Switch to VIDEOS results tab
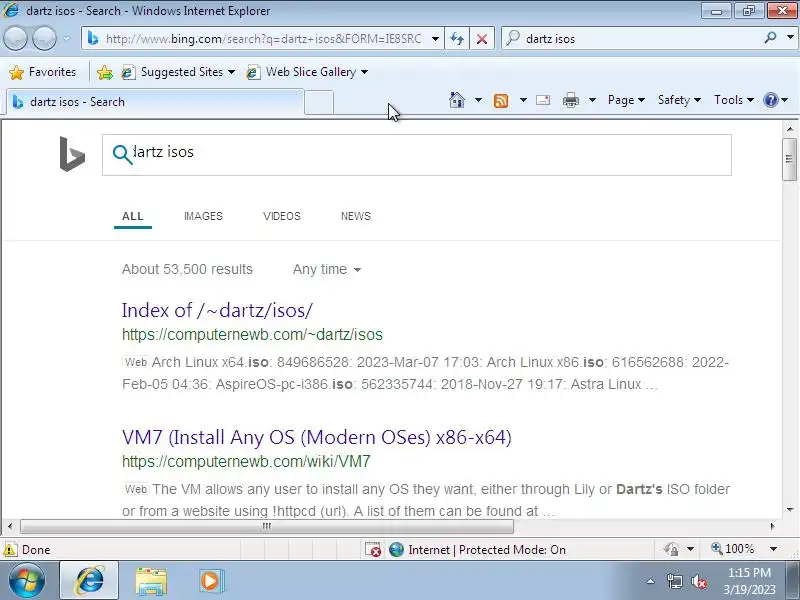Viewport: 800px width, 600px height. 282,216
